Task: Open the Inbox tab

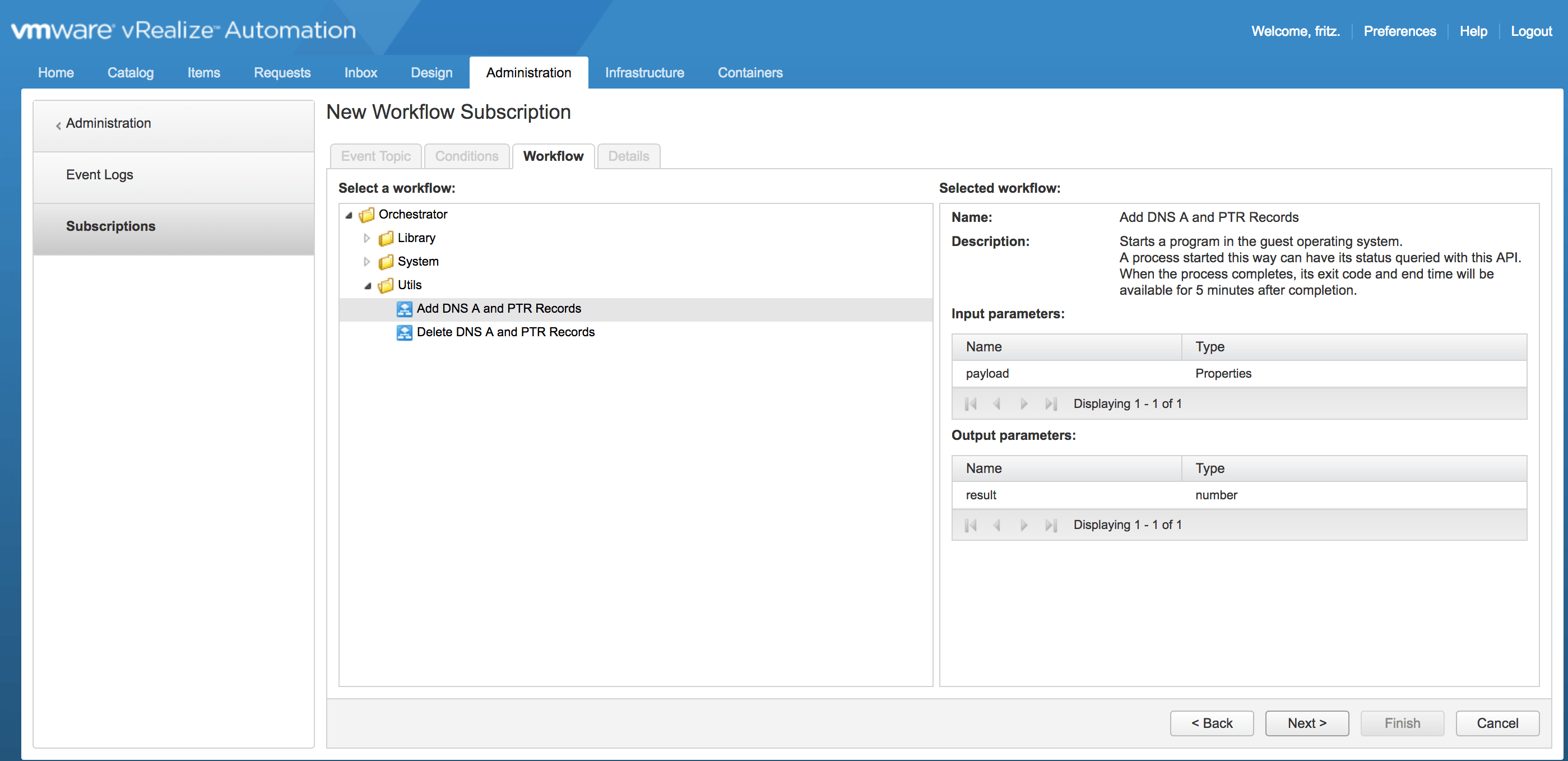Action: (361, 72)
